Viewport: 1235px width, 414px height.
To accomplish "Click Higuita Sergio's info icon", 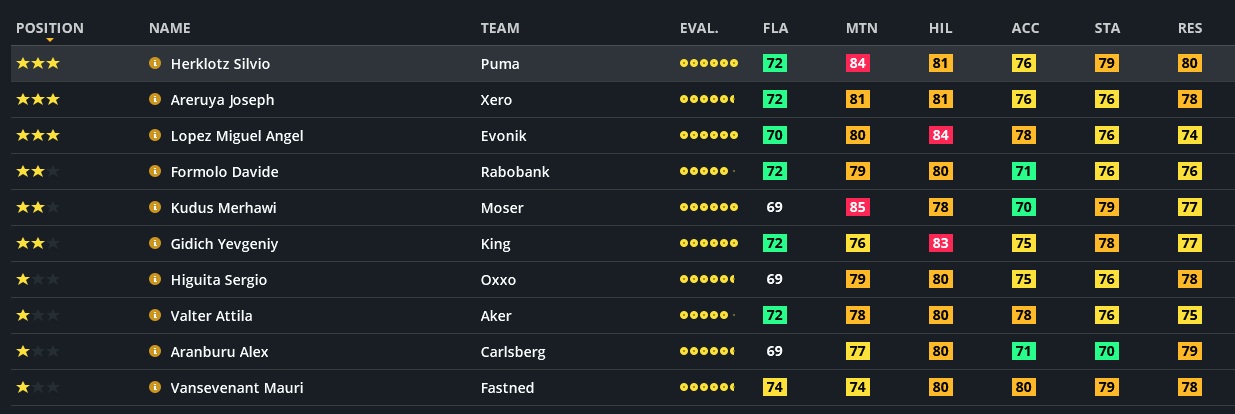I will pos(155,280).
